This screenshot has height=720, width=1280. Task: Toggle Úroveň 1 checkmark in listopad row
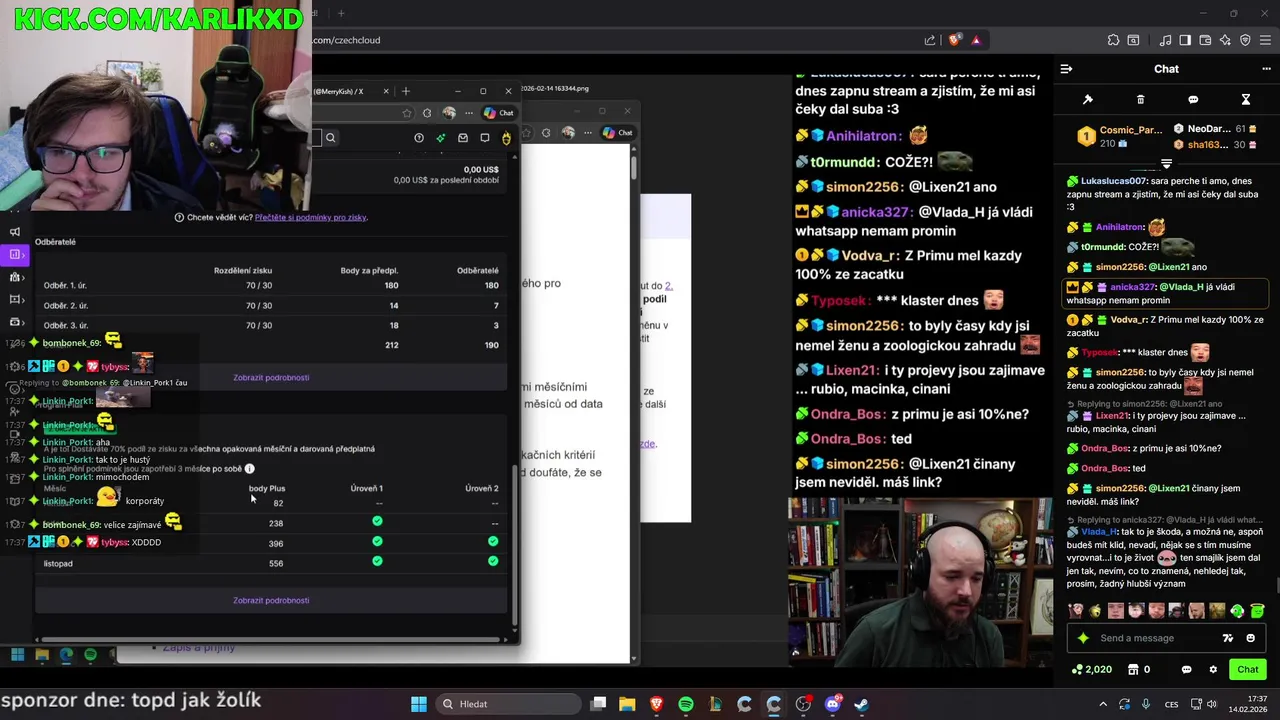(377, 561)
